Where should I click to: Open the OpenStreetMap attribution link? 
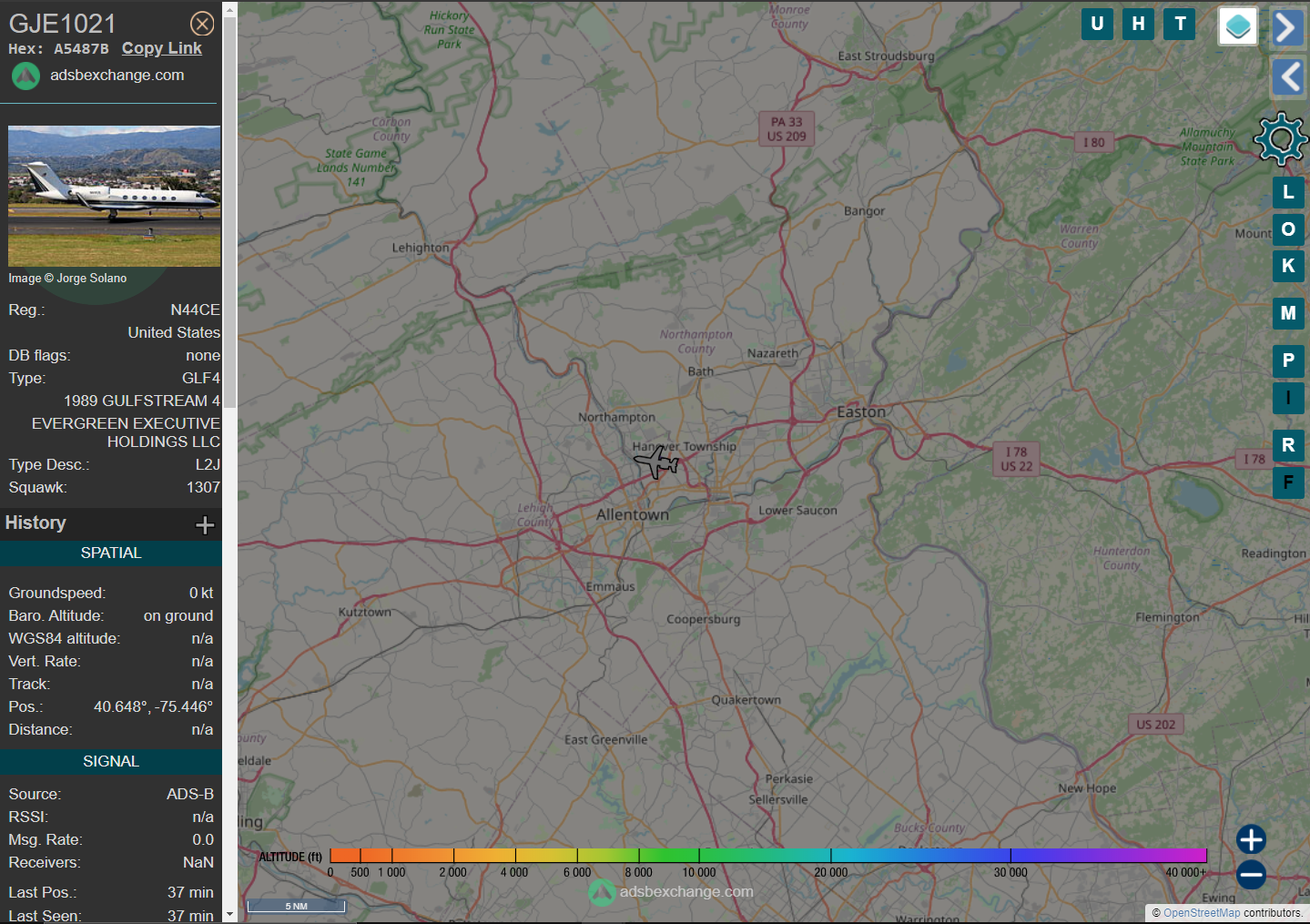click(x=1202, y=913)
